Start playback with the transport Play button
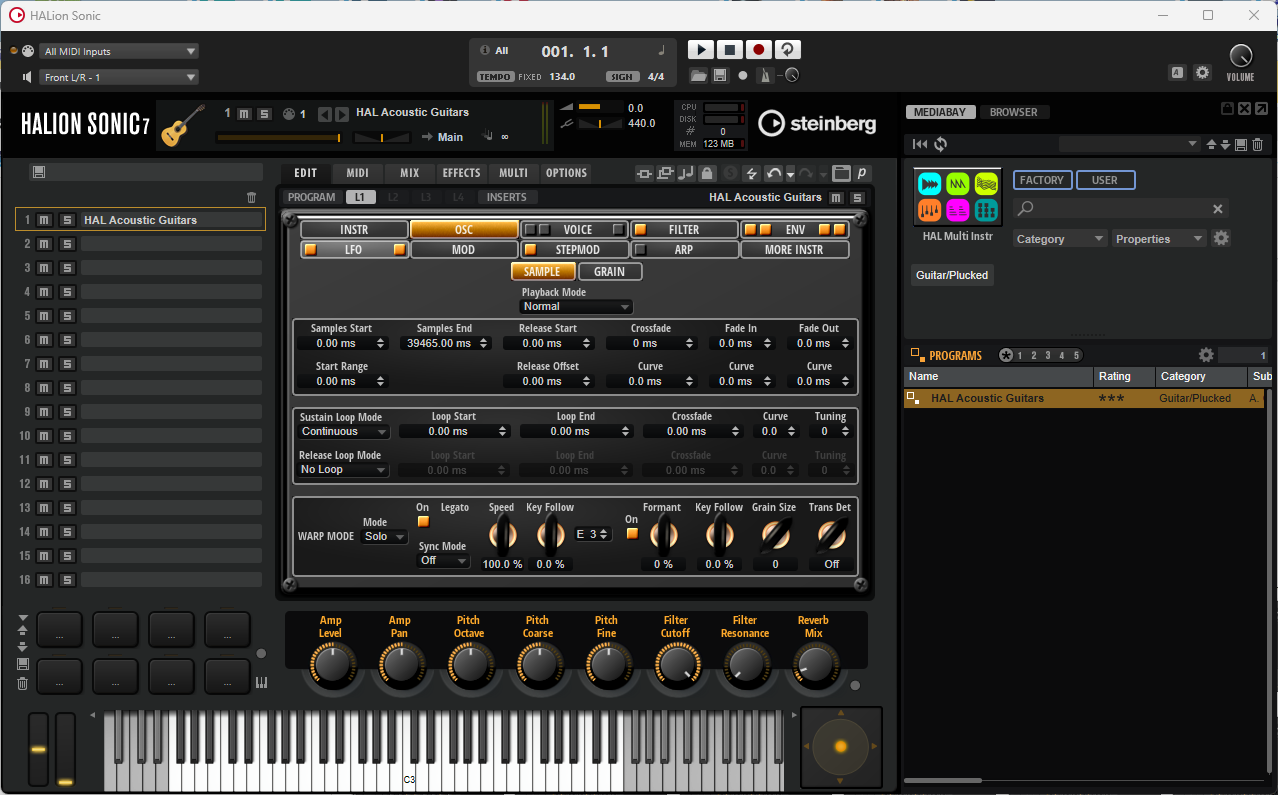 (x=701, y=50)
